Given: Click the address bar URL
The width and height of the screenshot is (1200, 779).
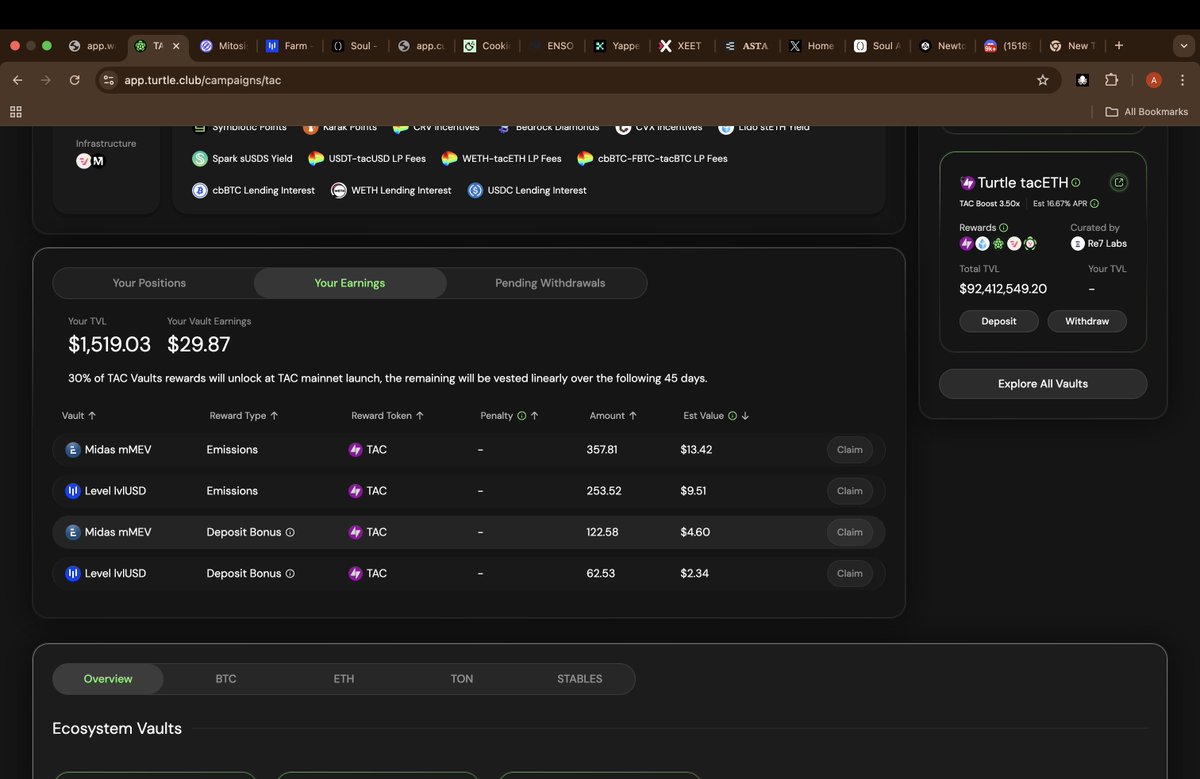Looking at the screenshot, I should click(x=203, y=80).
